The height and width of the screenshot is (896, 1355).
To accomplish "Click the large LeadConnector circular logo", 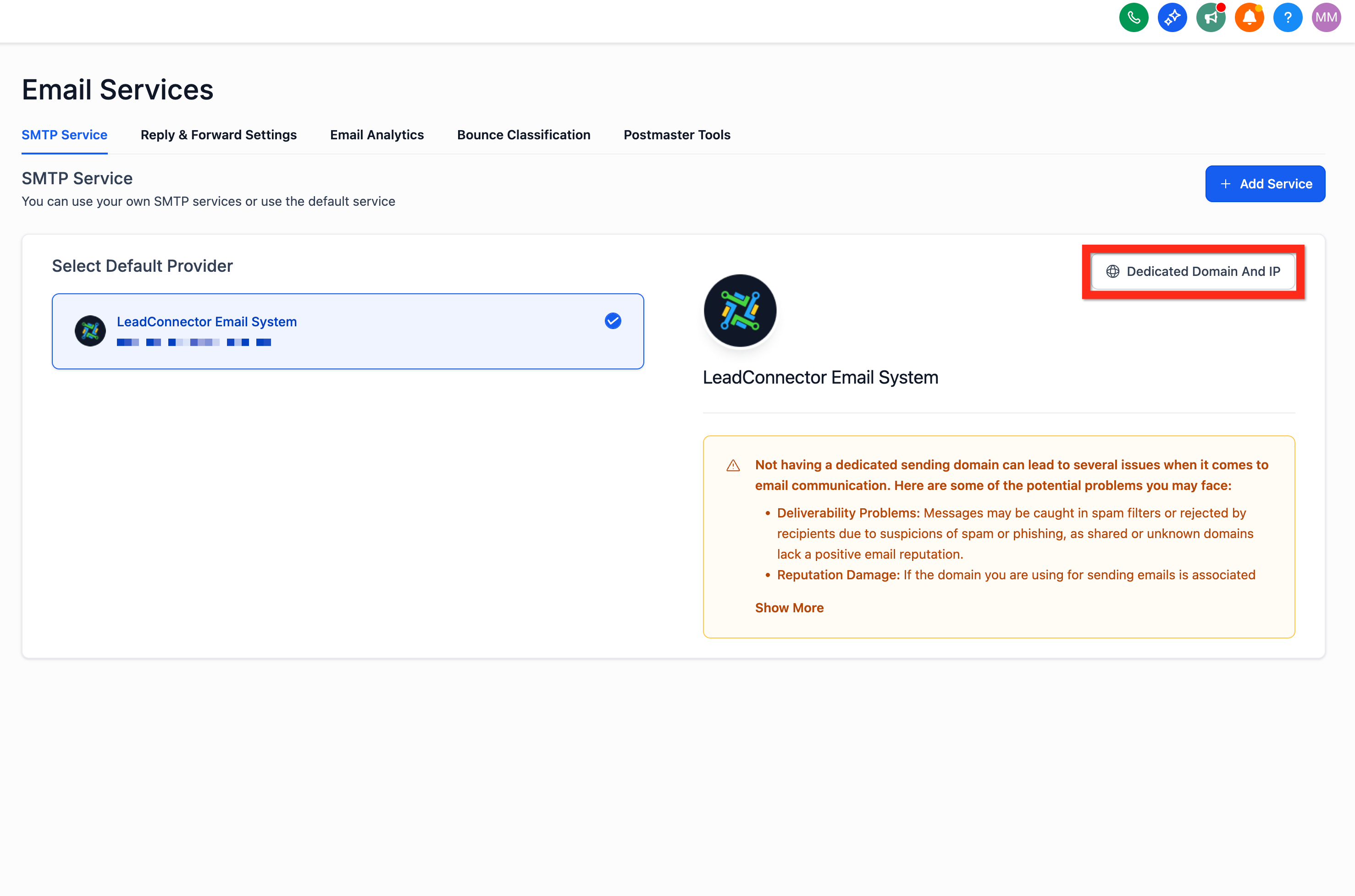I will [x=739, y=310].
